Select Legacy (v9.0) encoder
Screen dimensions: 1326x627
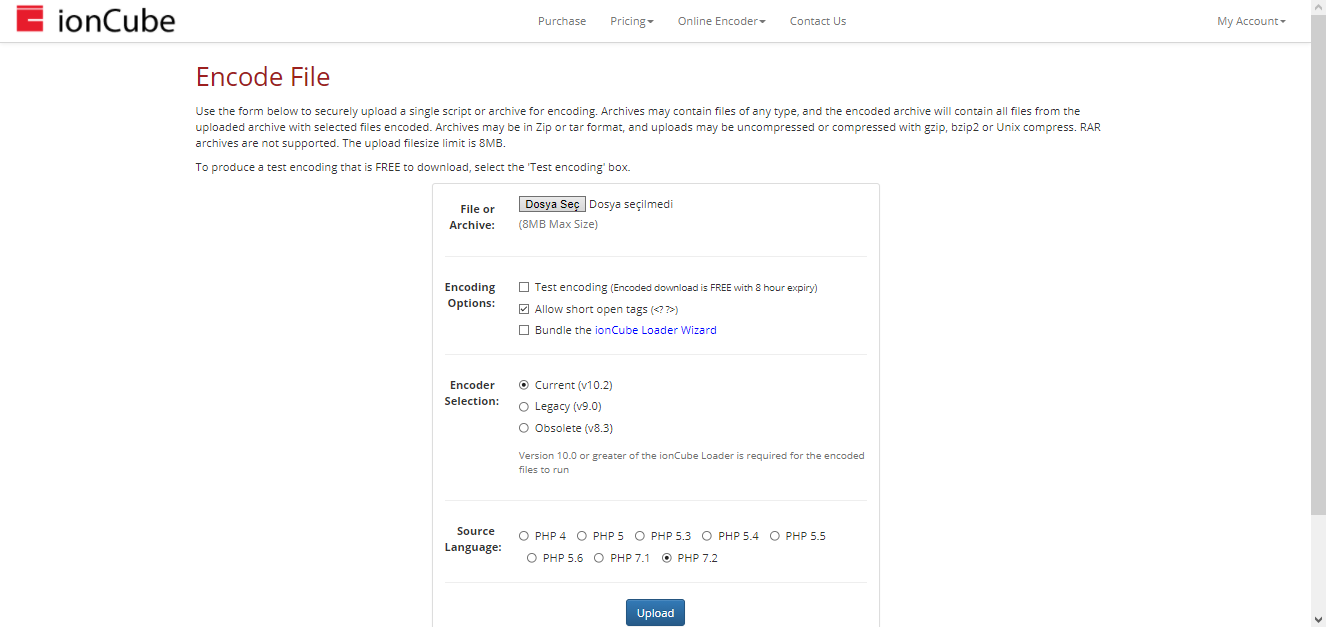[x=524, y=407]
